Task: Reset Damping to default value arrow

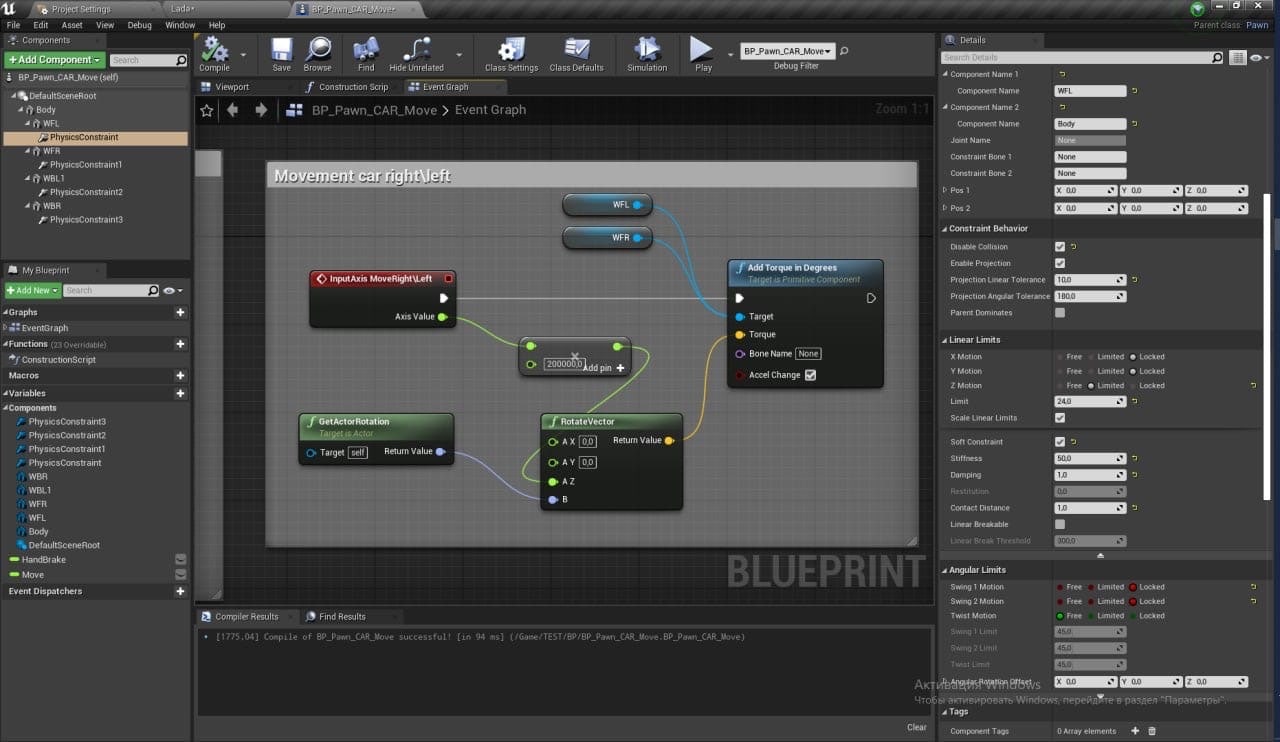Action: pyautogui.click(x=1136, y=475)
